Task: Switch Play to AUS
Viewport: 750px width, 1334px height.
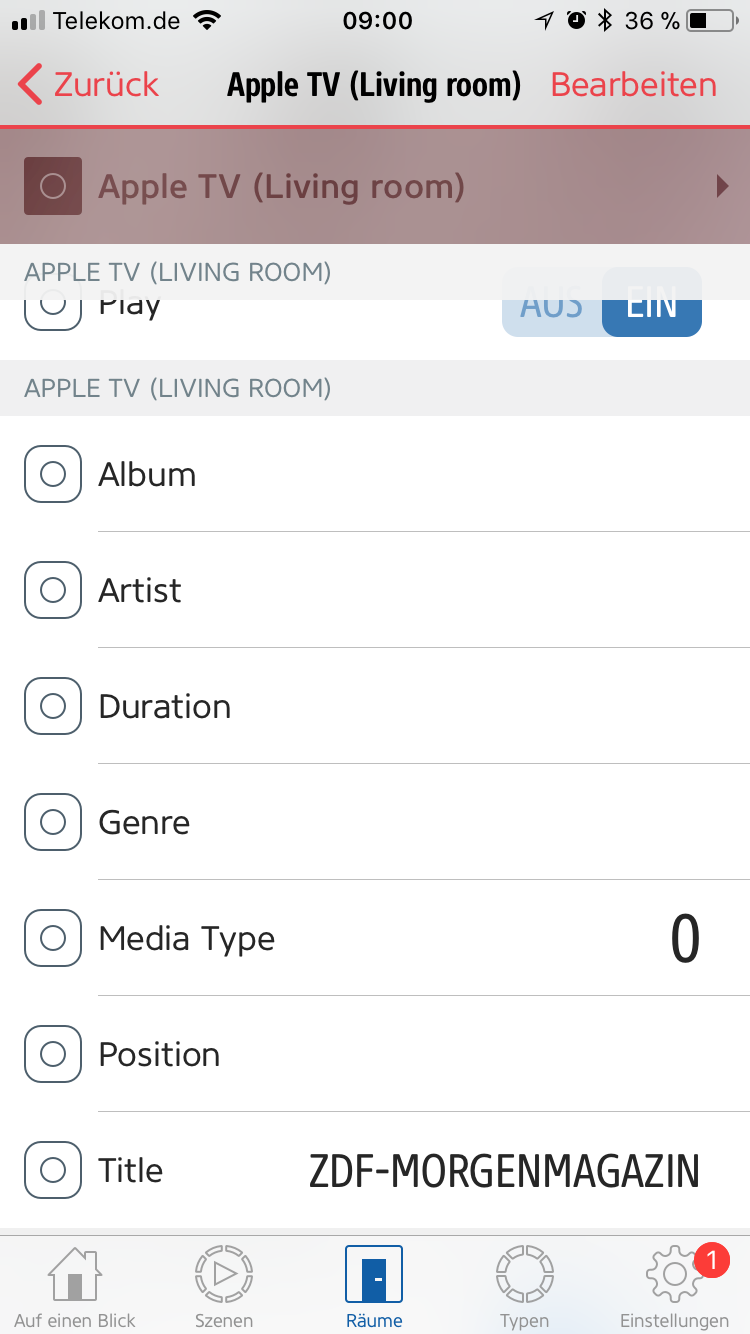Action: pyautogui.click(x=552, y=305)
